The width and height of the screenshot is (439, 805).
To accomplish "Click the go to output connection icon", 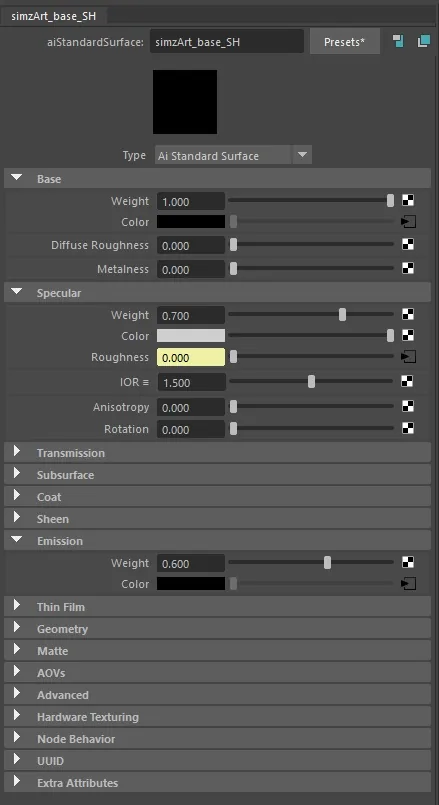I will click(424, 42).
